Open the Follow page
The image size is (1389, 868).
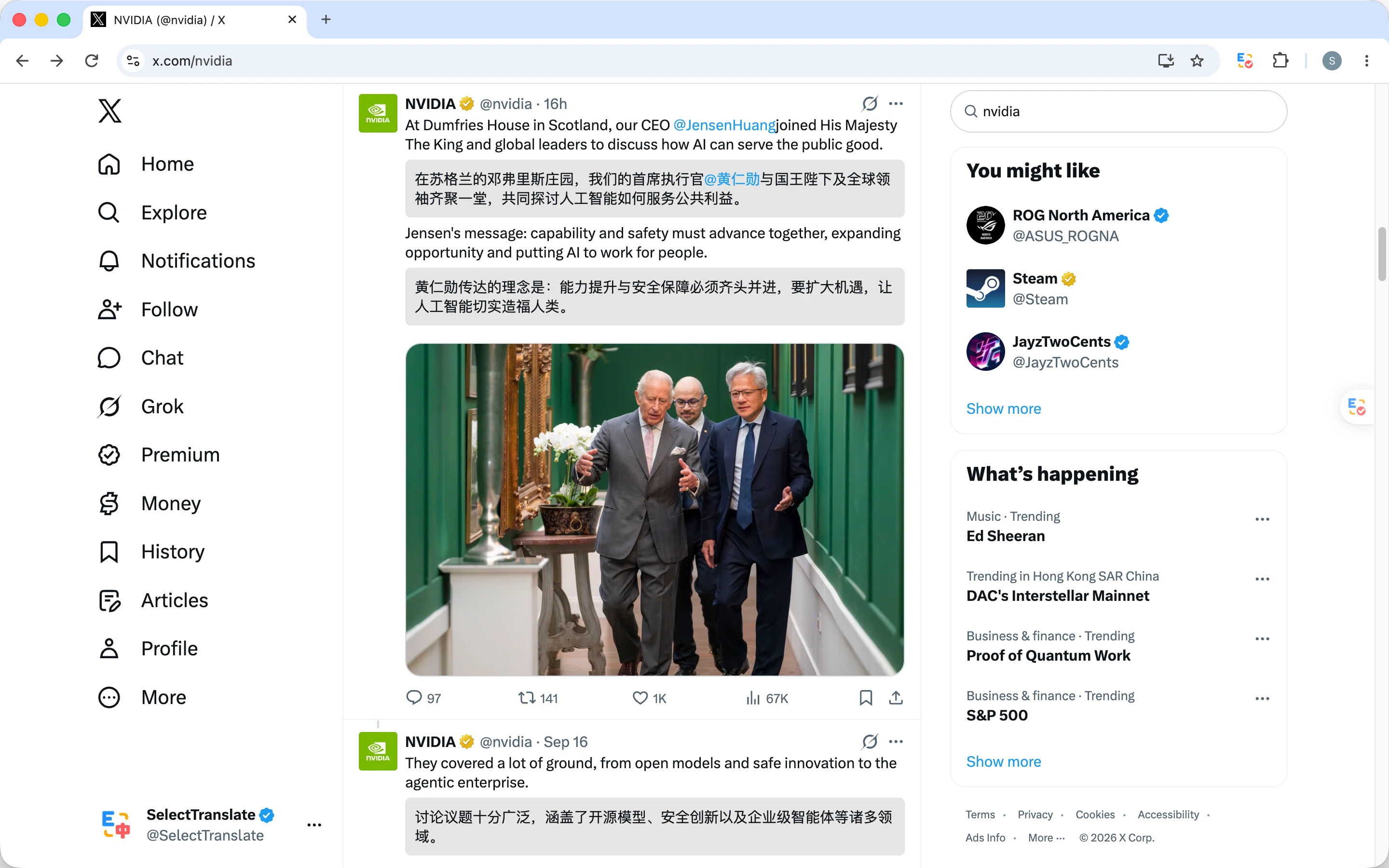(148, 310)
